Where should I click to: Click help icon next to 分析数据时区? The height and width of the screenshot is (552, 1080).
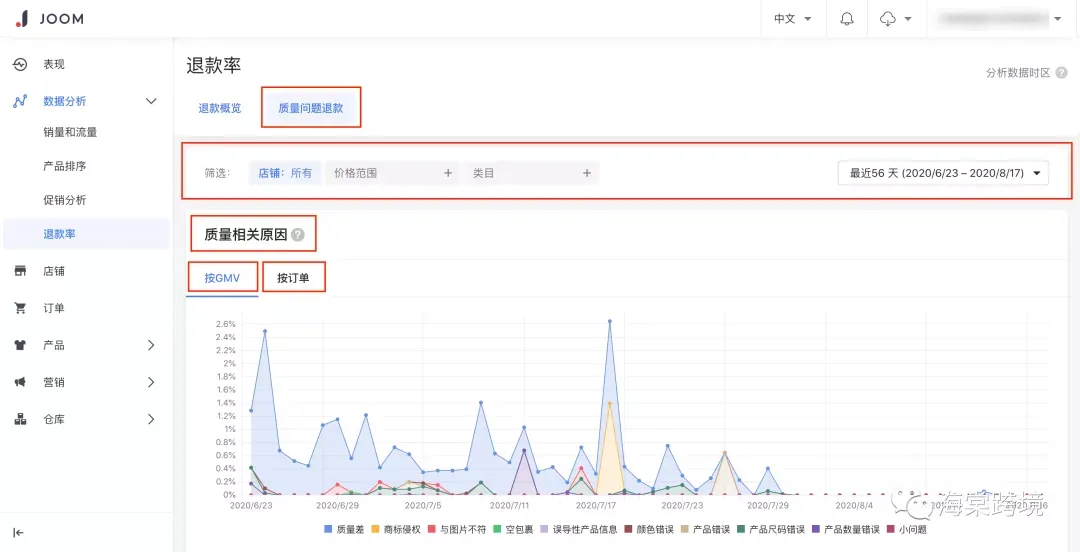pyautogui.click(x=1061, y=73)
